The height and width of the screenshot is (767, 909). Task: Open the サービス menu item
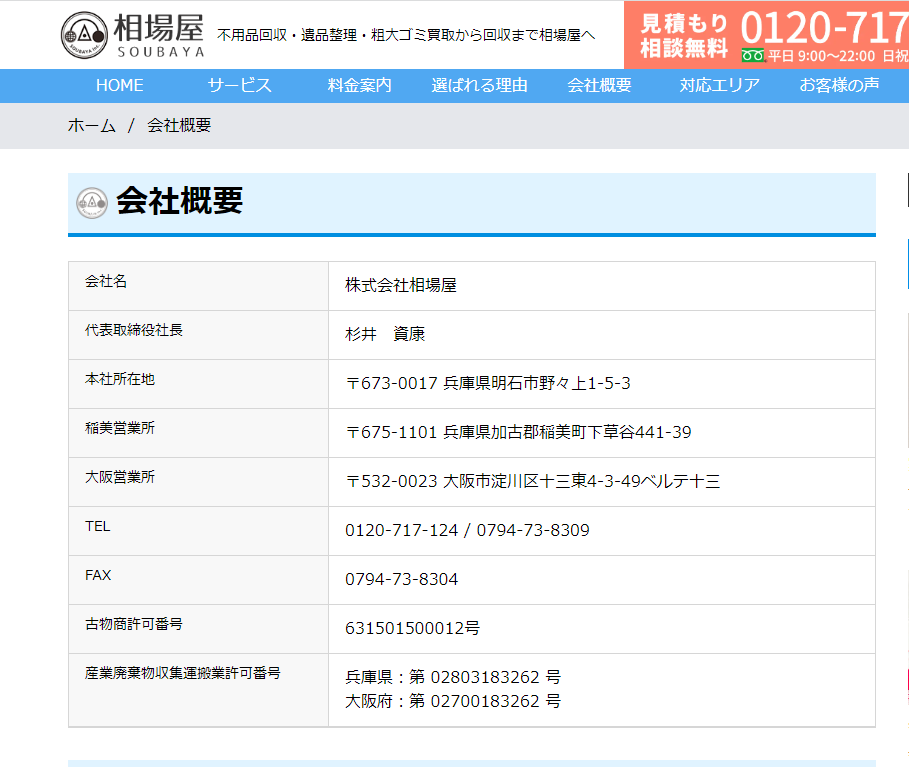pos(239,85)
